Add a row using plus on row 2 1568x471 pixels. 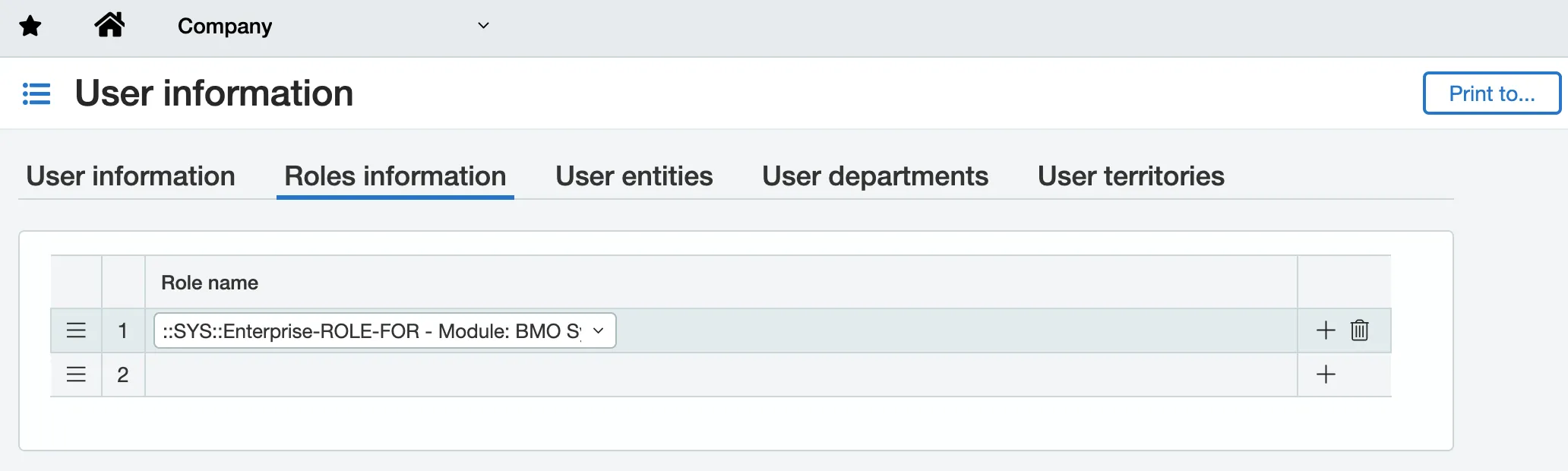[1326, 375]
